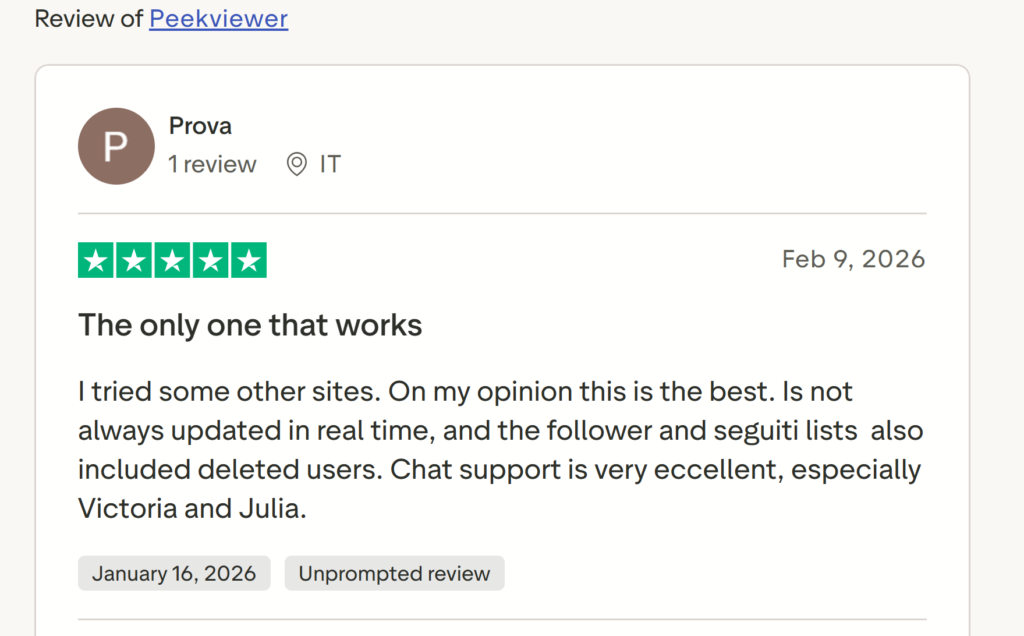The width and height of the screenshot is (1024, 636).
Task: Click the fifth rating star
Action: [x=248, y=260]
